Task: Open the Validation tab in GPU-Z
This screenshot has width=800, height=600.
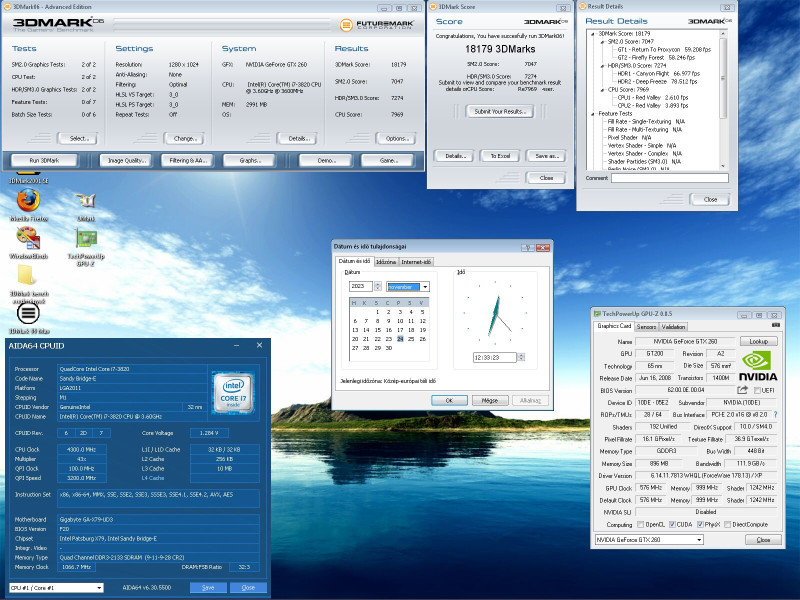Action: [x=673, y=327]
